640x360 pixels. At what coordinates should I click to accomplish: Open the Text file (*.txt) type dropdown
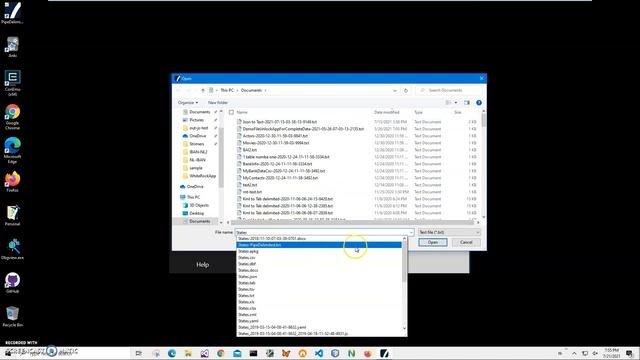449,232
